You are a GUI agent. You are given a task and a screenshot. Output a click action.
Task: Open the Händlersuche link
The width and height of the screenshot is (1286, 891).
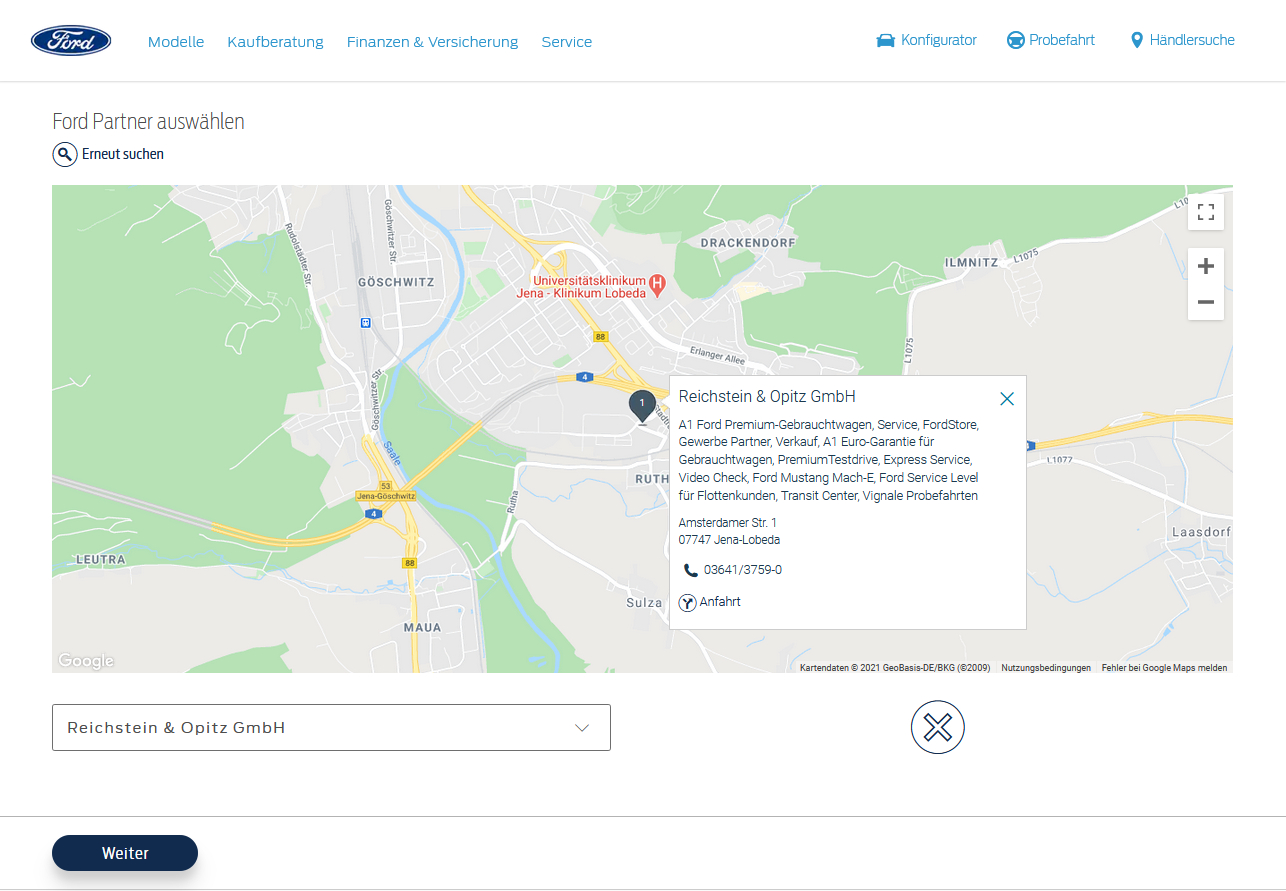[x=1192, y=40]
